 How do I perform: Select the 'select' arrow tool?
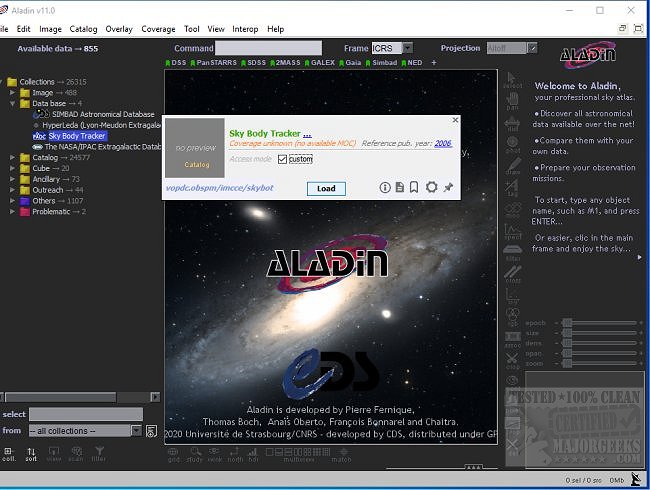pyautogui.click(x=512, y=80)
